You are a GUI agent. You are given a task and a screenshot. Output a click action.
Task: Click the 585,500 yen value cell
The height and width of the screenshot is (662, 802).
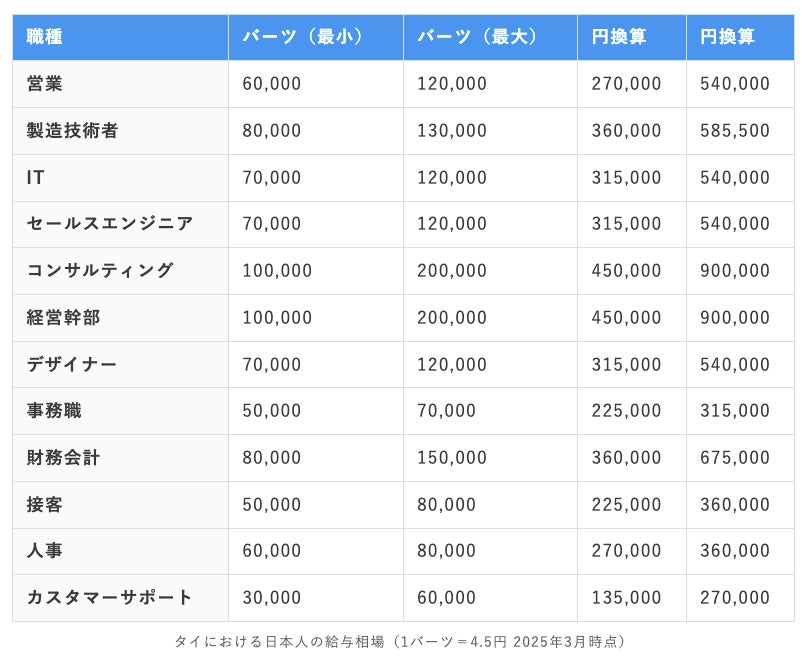pyautogui.click(x=735, y=131)
